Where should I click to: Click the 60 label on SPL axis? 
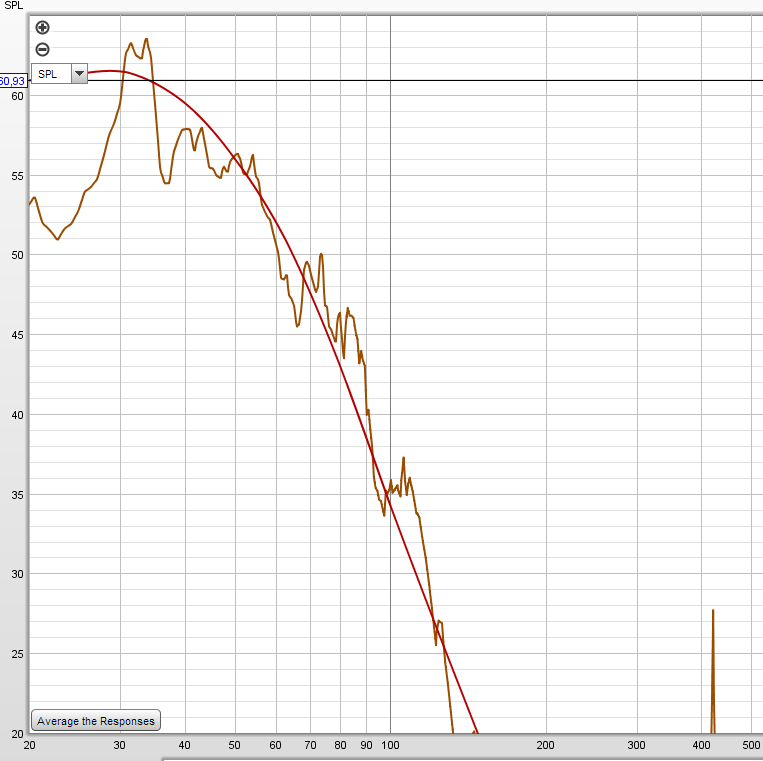click(x=18, y=96)
